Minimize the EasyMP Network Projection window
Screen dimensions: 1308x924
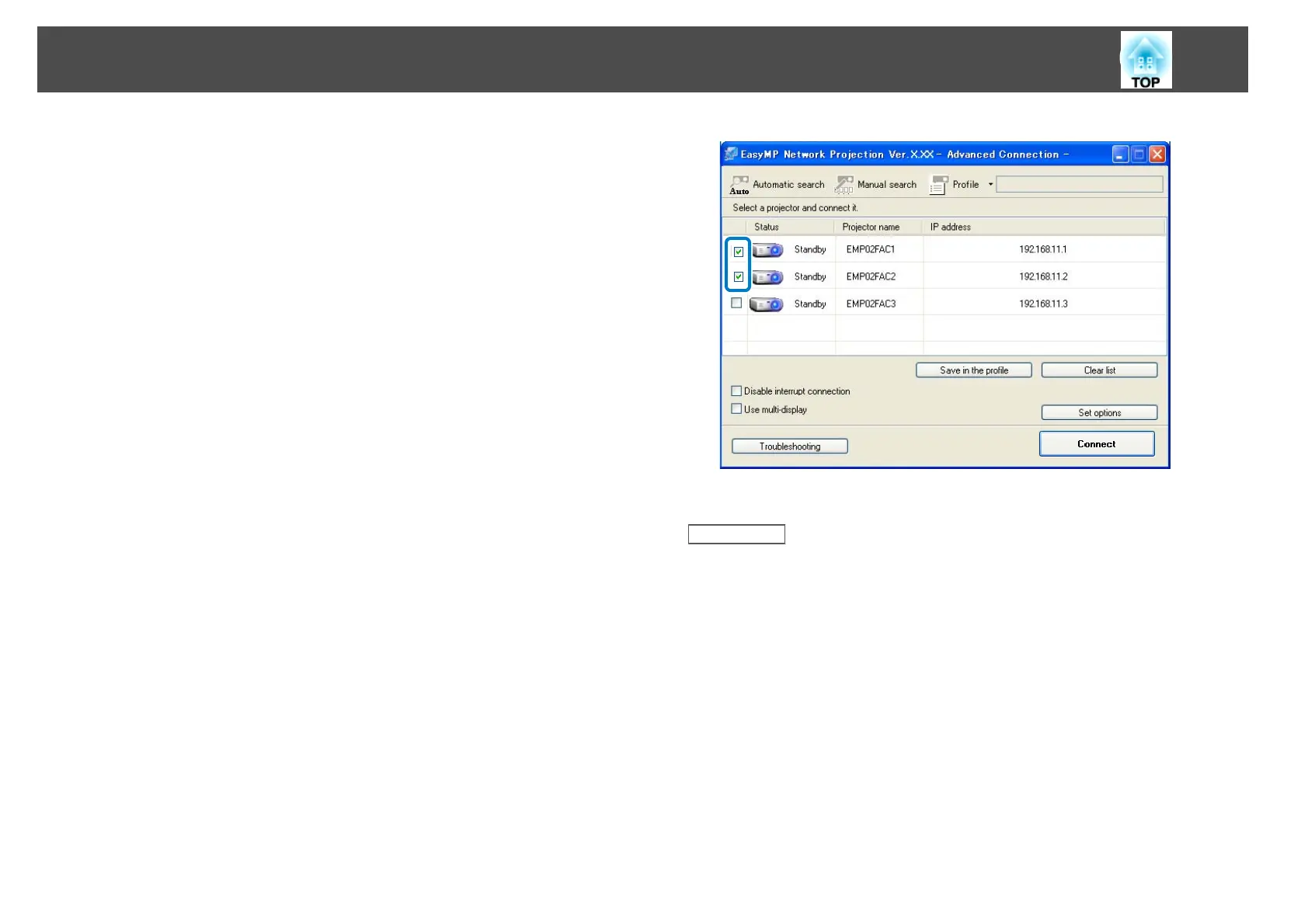1120,155
